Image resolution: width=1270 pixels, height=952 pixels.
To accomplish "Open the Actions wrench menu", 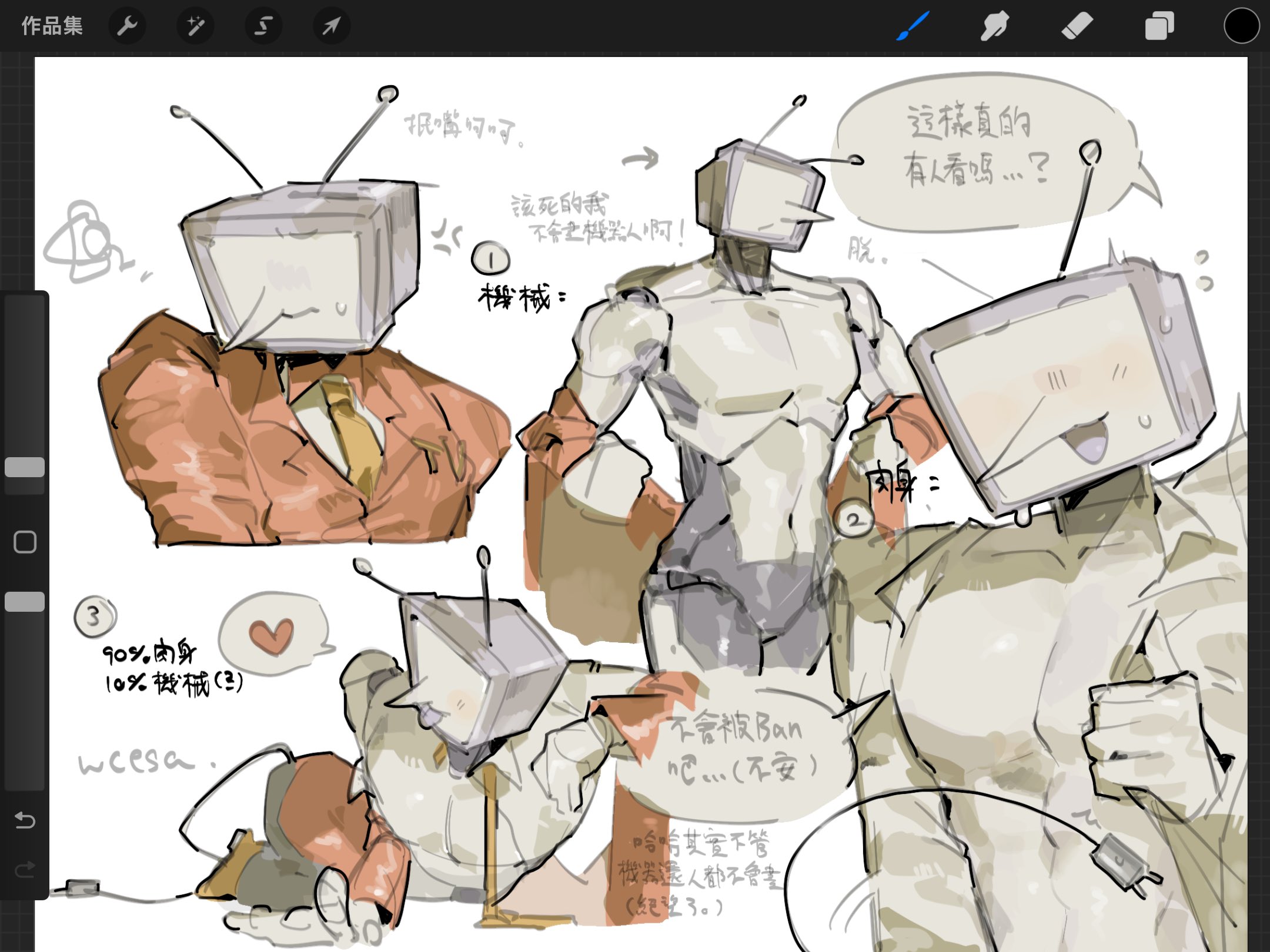I will coord(127,26).
